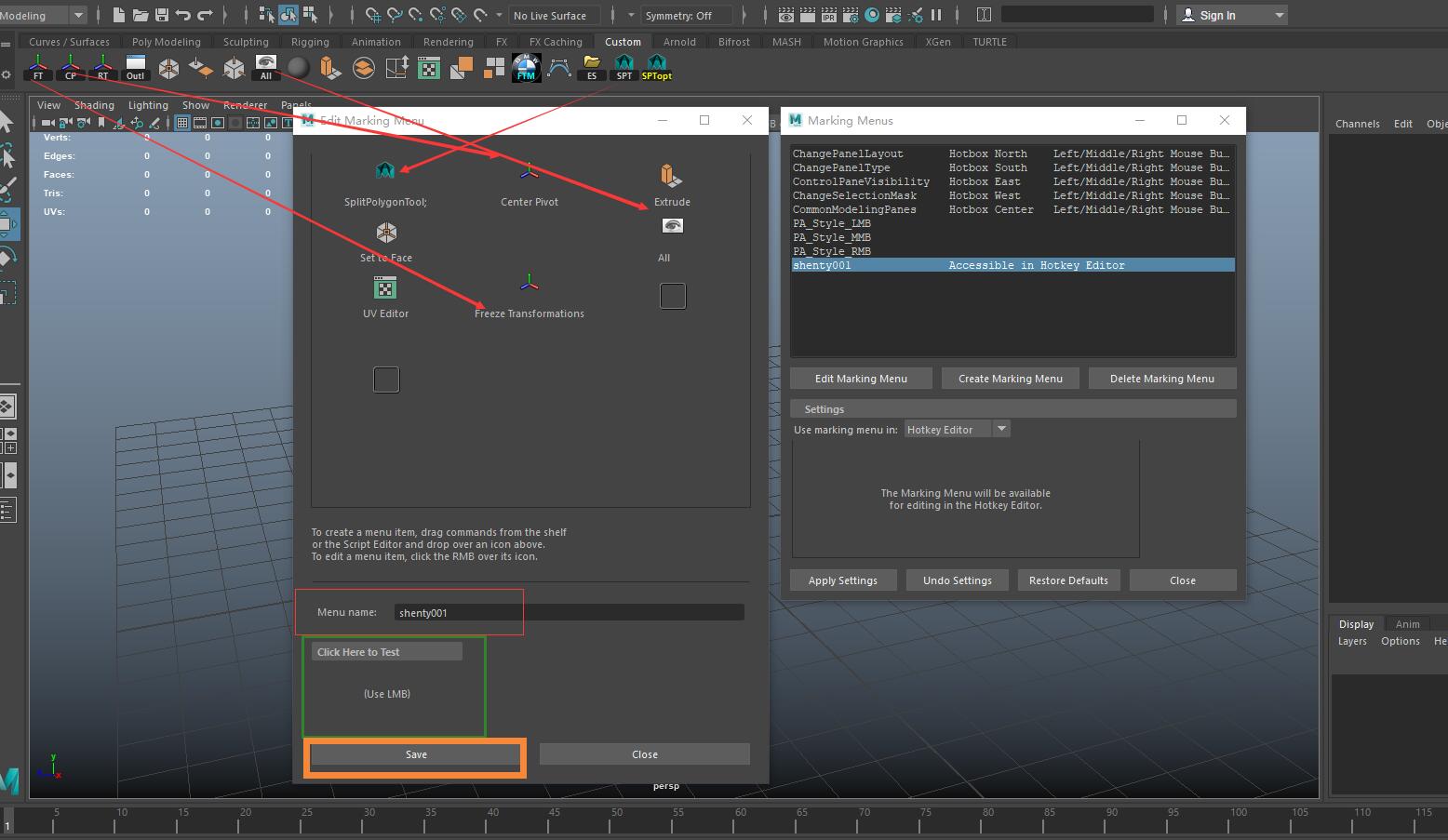Click the Apply Settings button
Image resolution: width=1448 pixels, height=840 pixels.
click(x=843, y=580)
